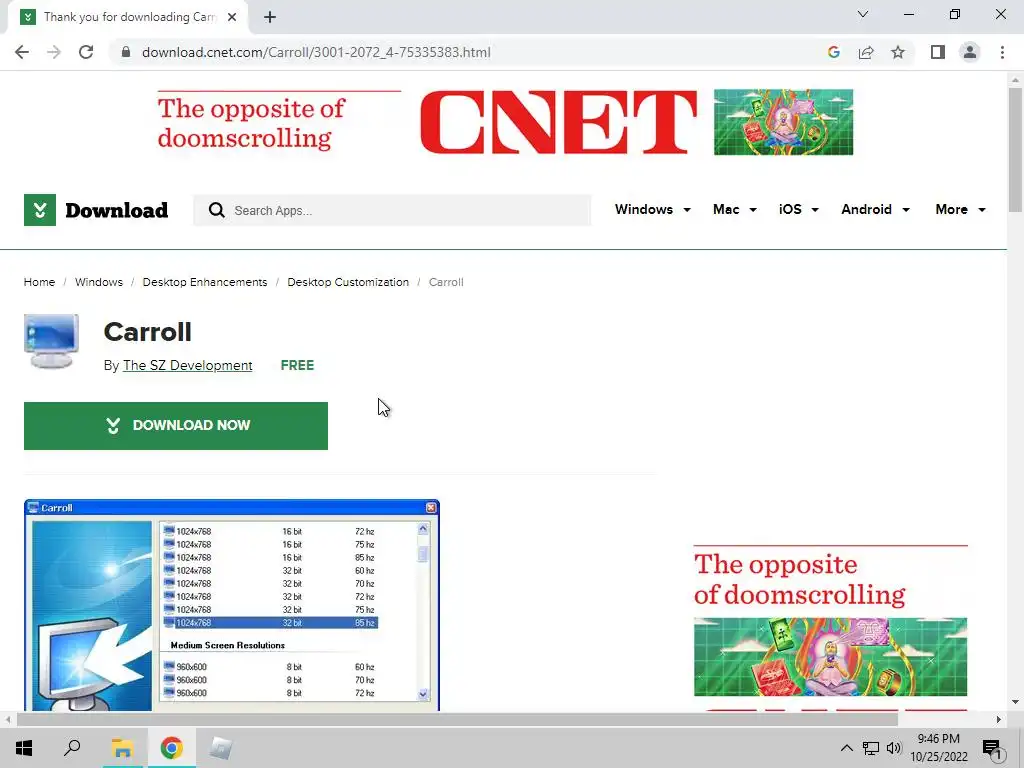The height and width of the screenshot is (768, 1024).
Task: Click the Chrome taskbar icon
Action: point(171,748)
